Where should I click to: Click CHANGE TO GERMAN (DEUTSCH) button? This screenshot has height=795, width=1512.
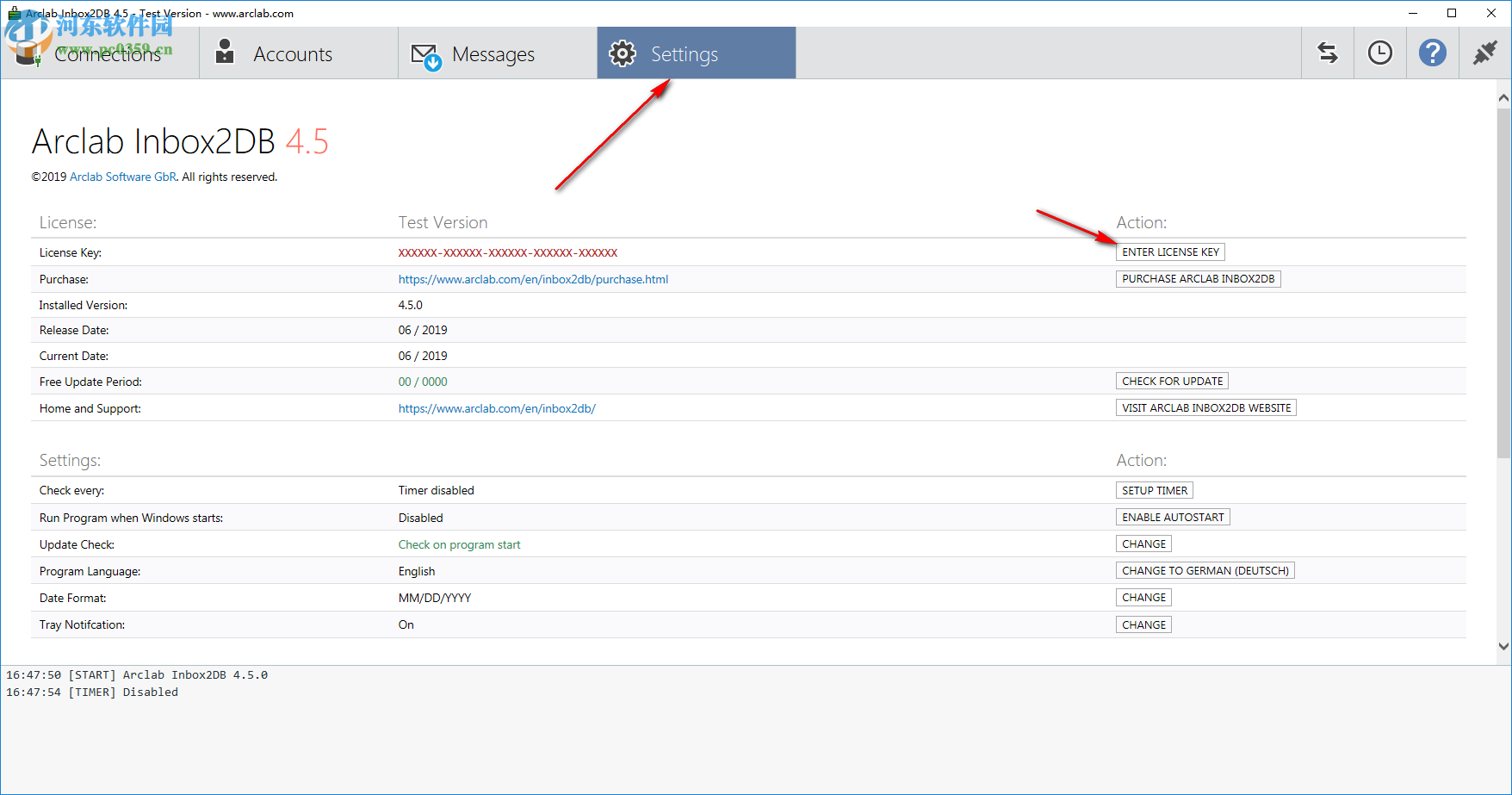pyautogui.click(x=1205, y=571)
